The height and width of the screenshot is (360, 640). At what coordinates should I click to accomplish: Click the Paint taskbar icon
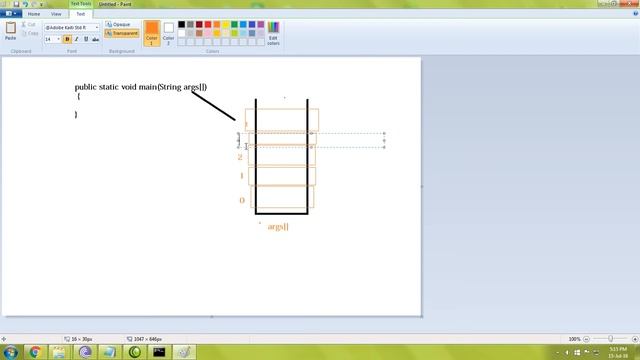(x=184, y=352)
